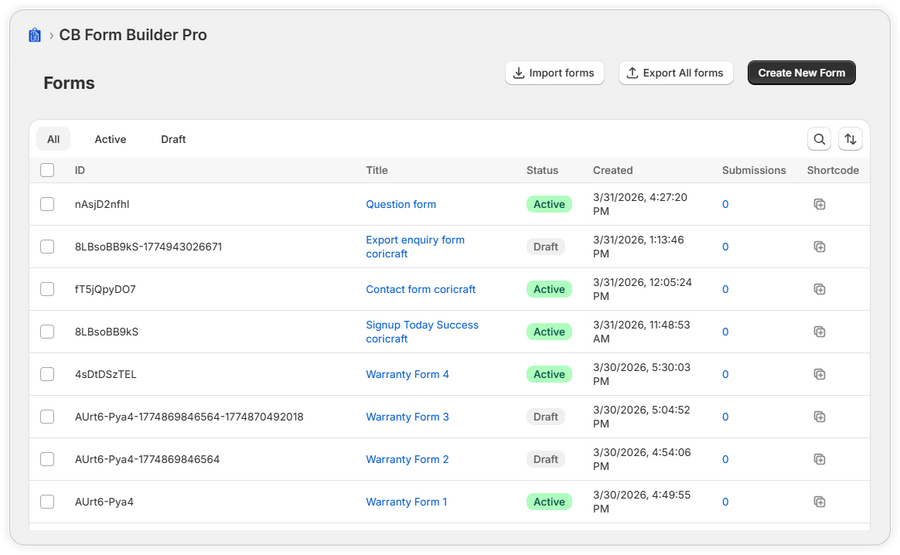Open the Warranty Form 3 link
The image size is (900, 555).
[x=408, y=417]
